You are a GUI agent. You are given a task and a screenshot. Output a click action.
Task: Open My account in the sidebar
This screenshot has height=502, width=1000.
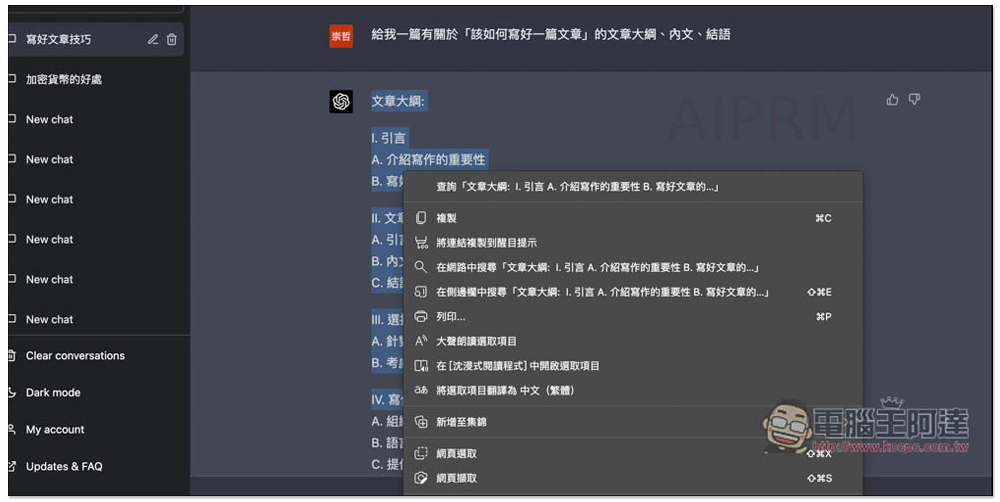pos(55,430)
